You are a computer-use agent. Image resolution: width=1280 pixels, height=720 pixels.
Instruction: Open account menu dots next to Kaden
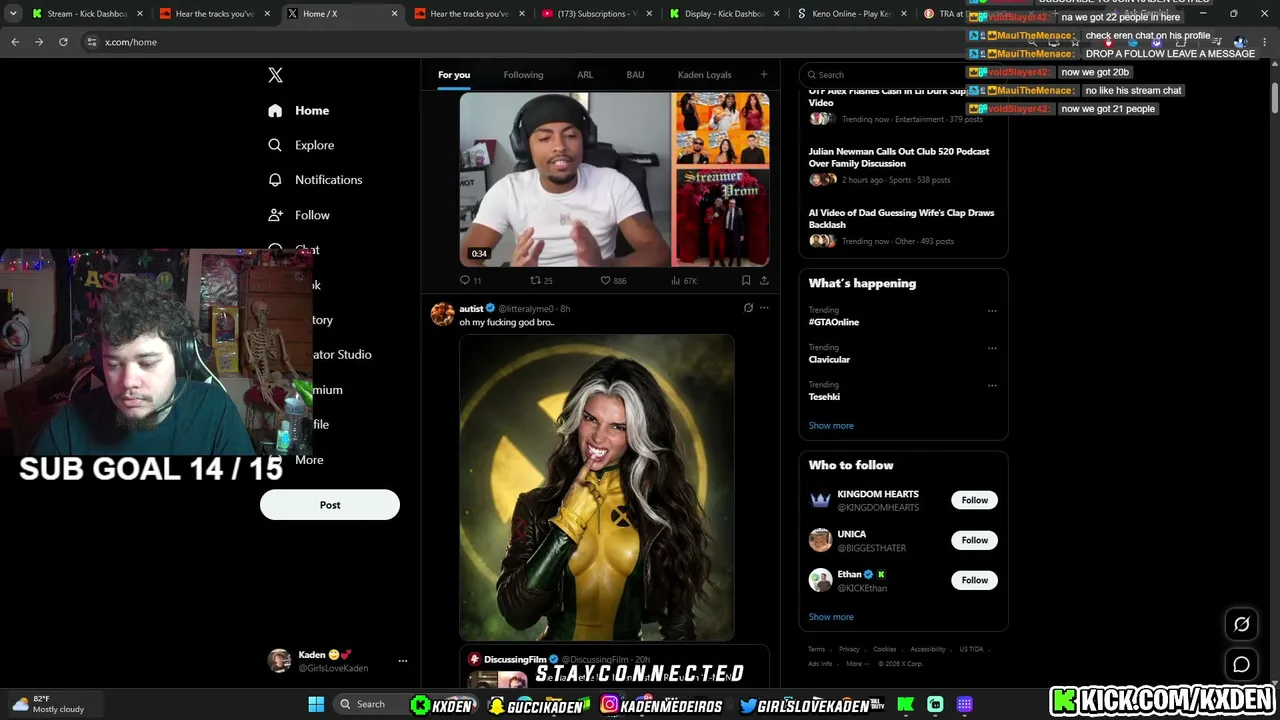click(x=403, y=661)
